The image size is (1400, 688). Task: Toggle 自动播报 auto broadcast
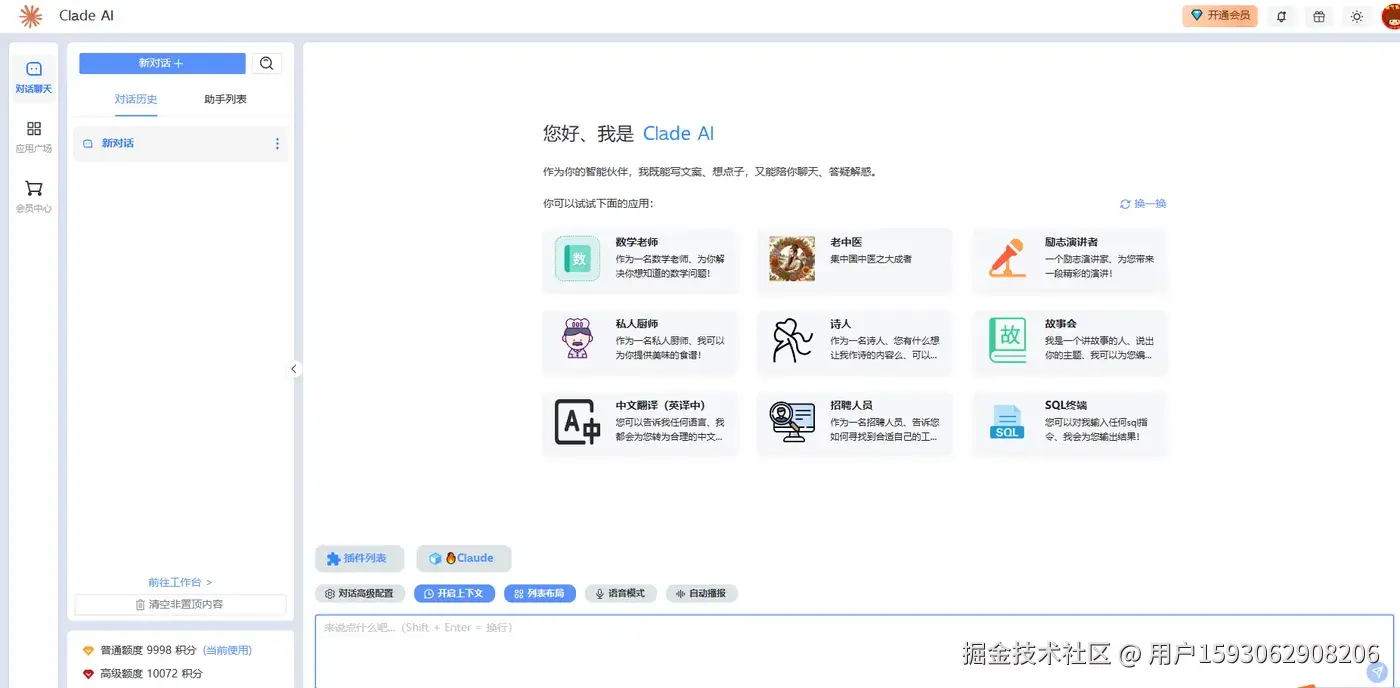(x=702, y=593)
